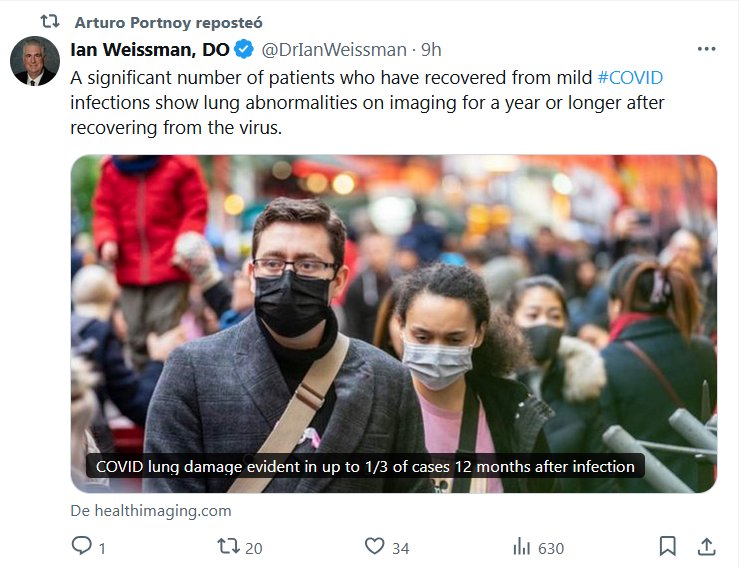This screenshot has width=740, height=568.
Task: Click the 9h timestamp
Action: 431,50
